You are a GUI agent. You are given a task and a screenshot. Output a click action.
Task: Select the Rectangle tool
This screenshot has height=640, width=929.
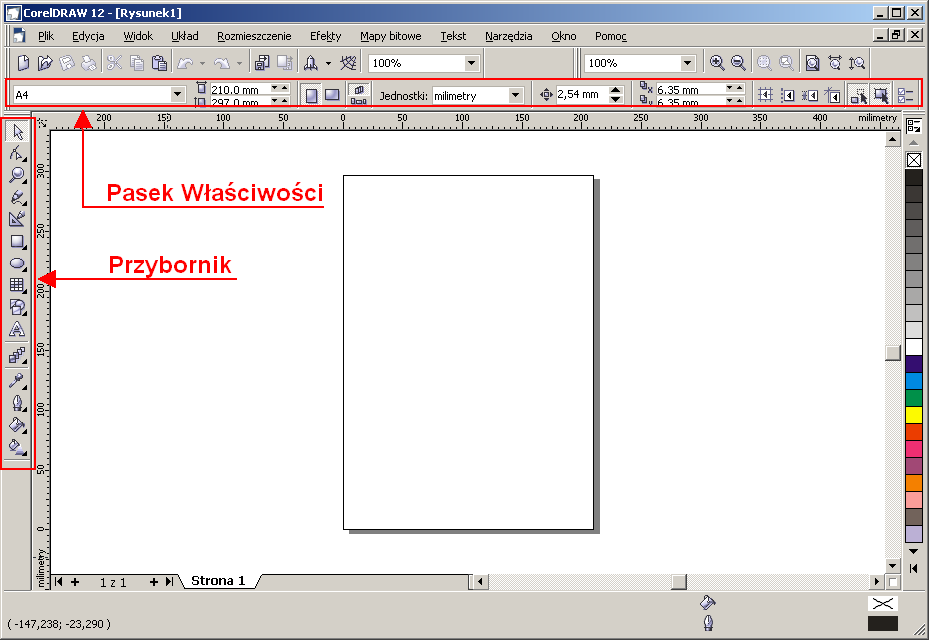pos(17,241)
